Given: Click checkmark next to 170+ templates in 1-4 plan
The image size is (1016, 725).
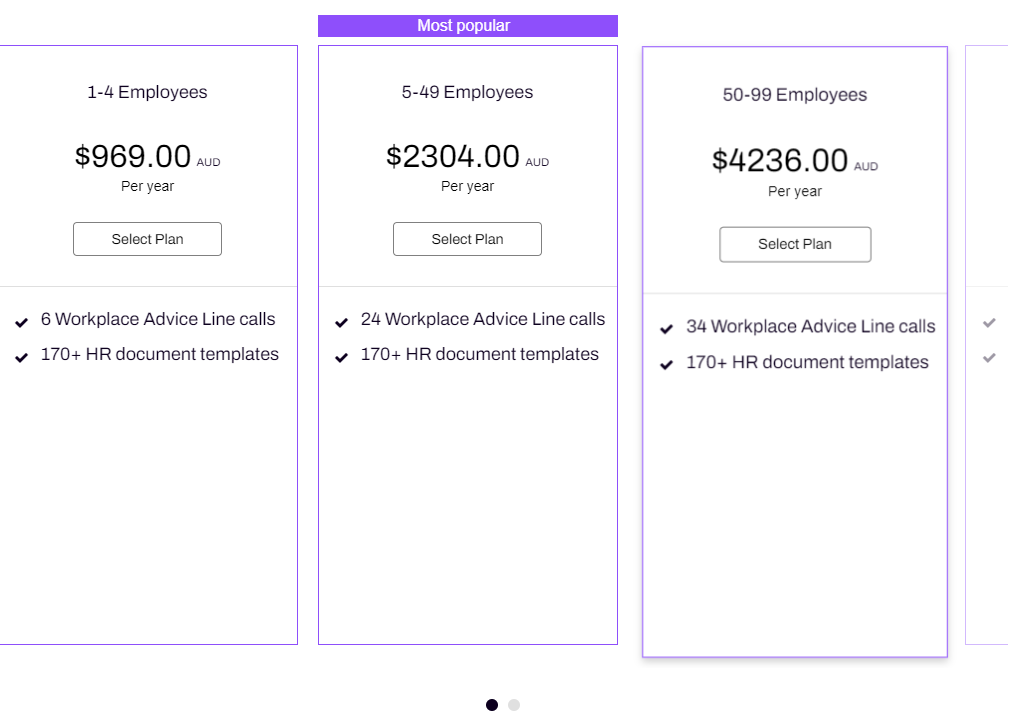Looking at the screenshot, I should pos(21,357).
